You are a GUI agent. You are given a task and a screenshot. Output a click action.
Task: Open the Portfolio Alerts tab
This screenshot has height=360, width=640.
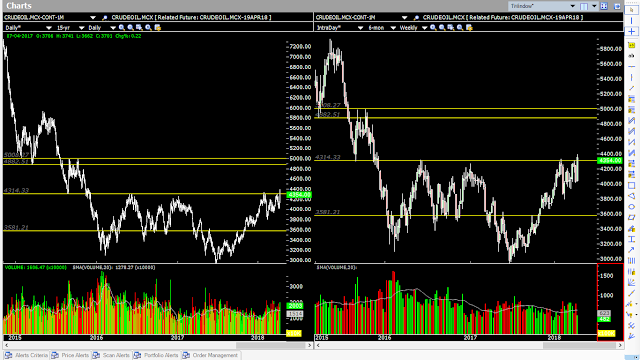pyautogui.click(x=156, y=355)
